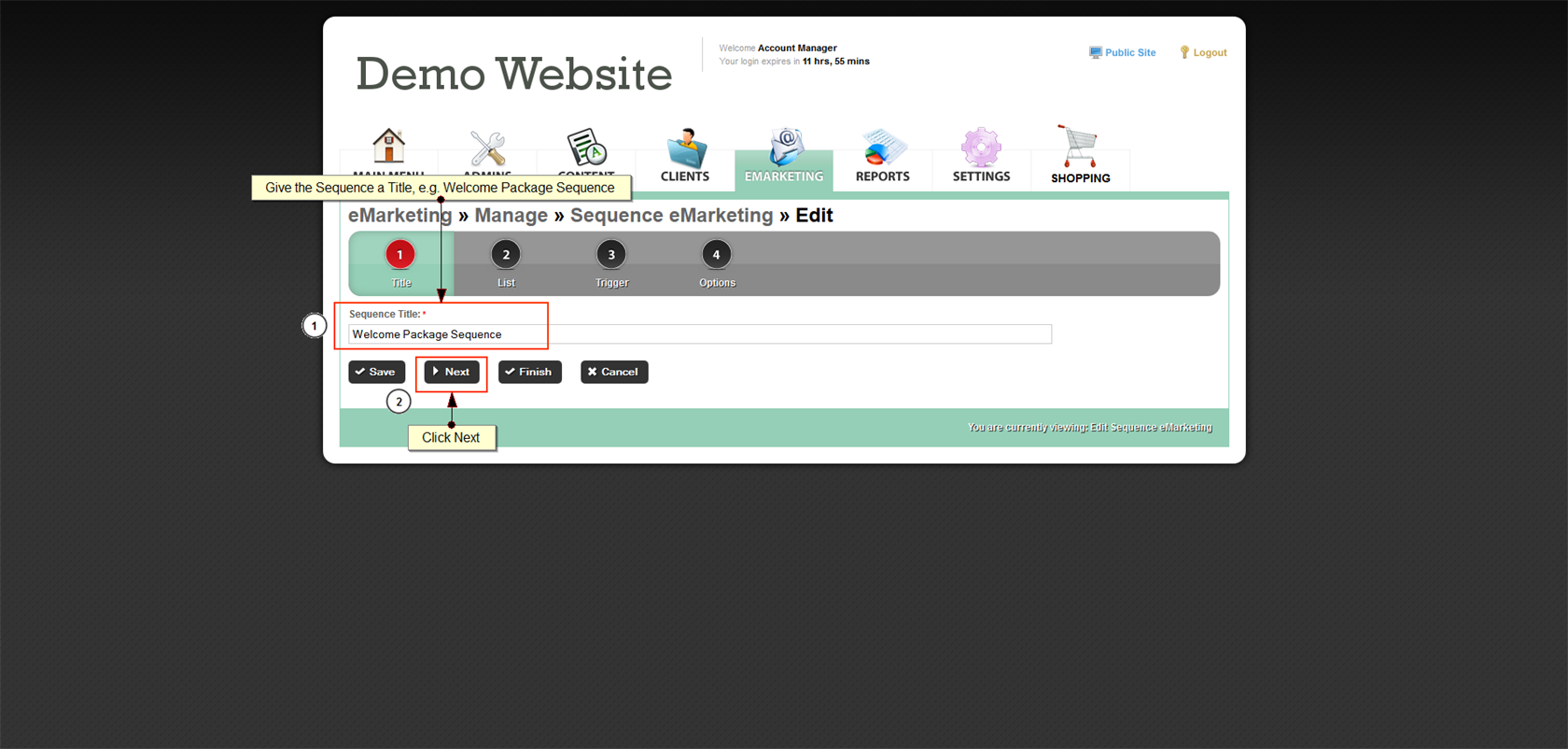Viewport: 1568px width, 749px height.
Task: Click the Admin tools wrench icon
Action: [487, 148]
